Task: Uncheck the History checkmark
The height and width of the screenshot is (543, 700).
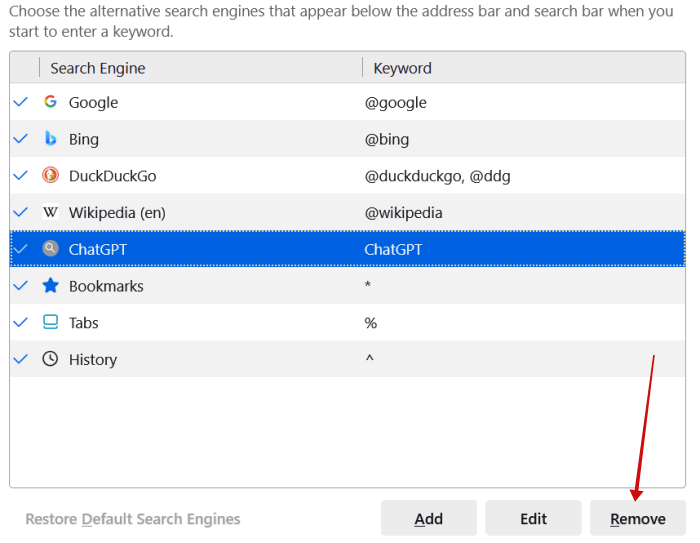Action: click(21, 359)
